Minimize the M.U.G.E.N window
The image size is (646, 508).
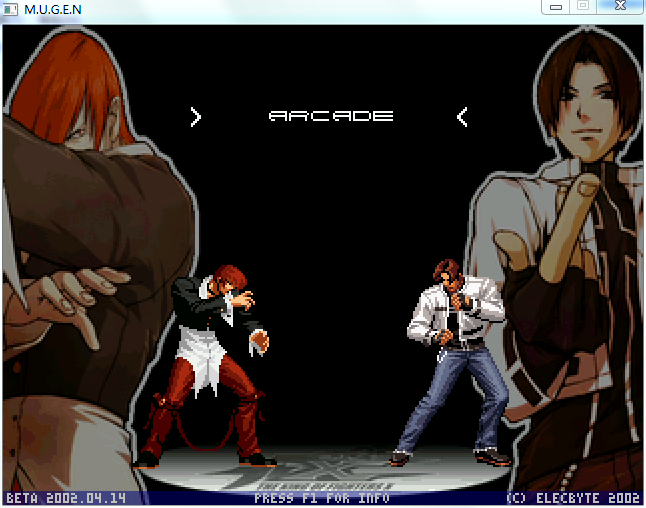[x=555, y=7]
